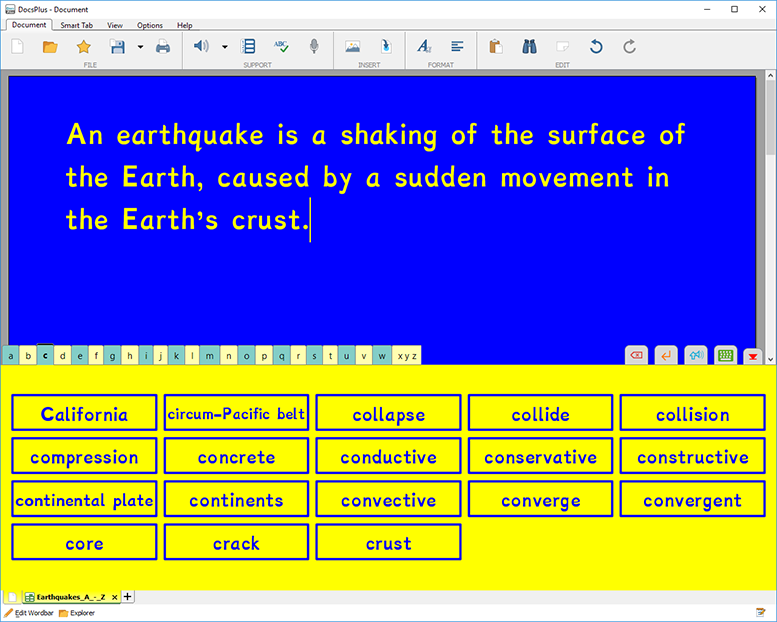The height and width of the screenshot is (622, 777).
Task: Click the microphone voice note icon
Action: tap(314, 46)
